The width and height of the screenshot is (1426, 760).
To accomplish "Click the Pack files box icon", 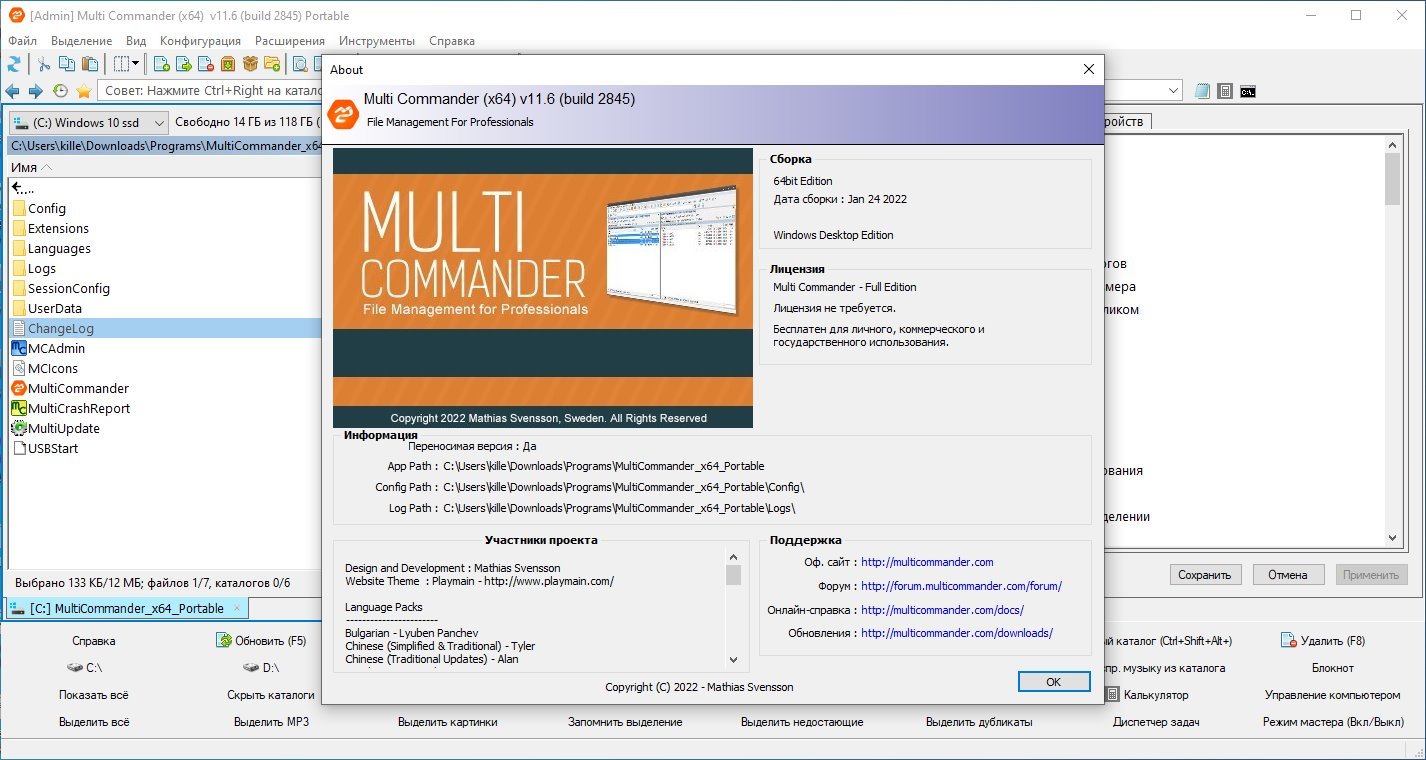I will 250,64.
